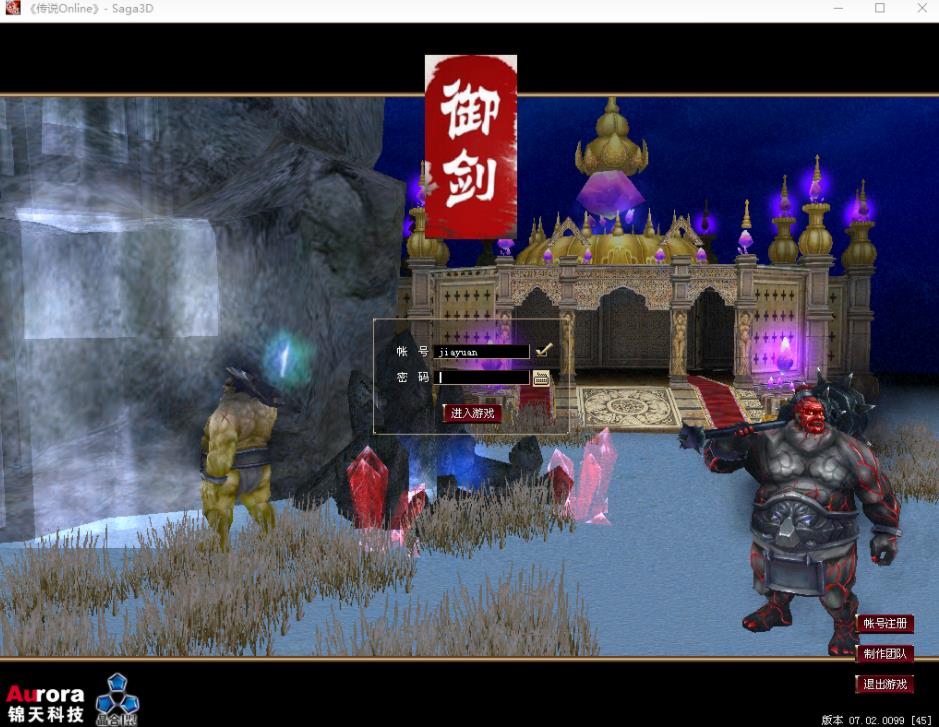
Task: Maximize the Saga3D window
Action: pos(880,8)
